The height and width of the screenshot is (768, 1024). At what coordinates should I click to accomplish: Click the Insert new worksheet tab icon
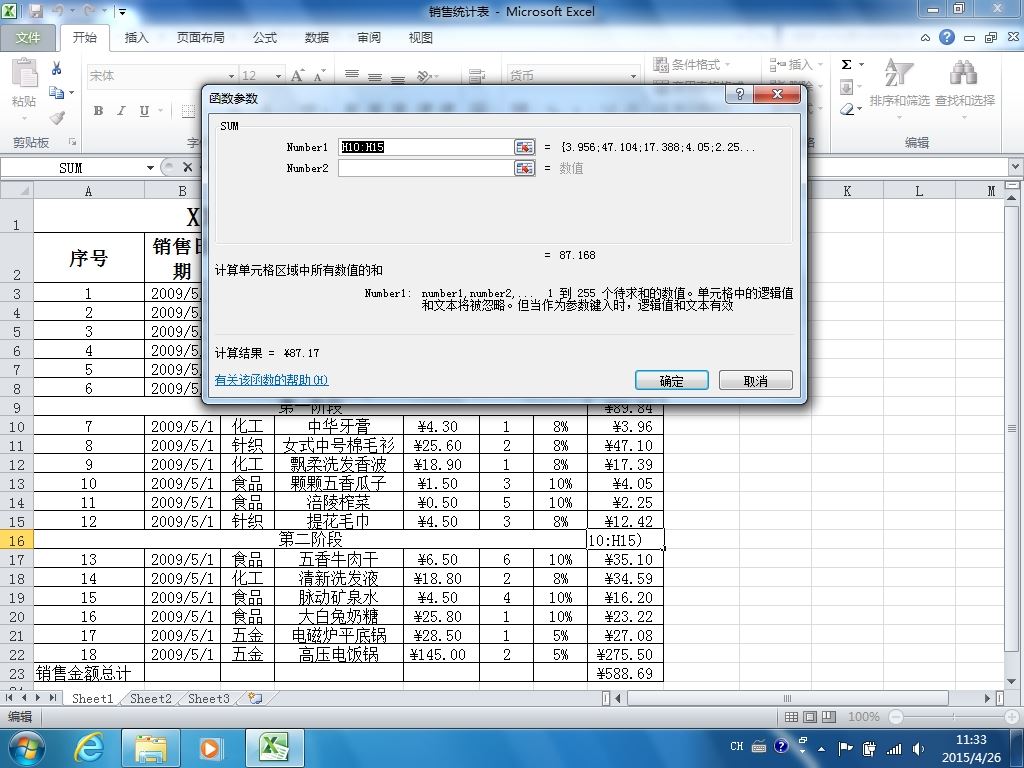[x=255, y=698]
